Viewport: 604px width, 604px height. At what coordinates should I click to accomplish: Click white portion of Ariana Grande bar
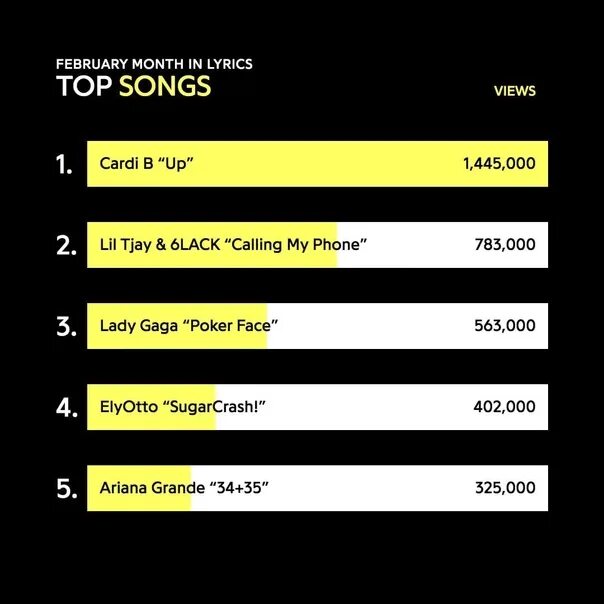point(380,488)
